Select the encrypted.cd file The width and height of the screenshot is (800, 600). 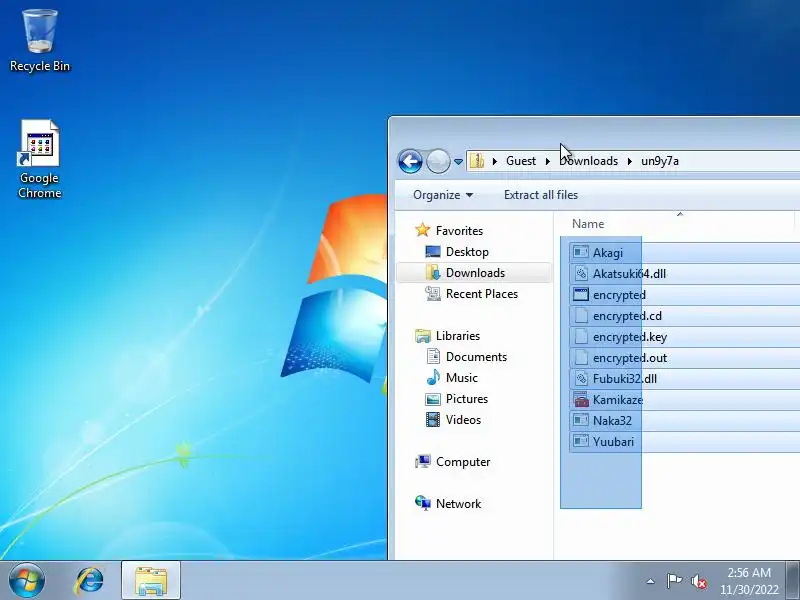(627, 316)
